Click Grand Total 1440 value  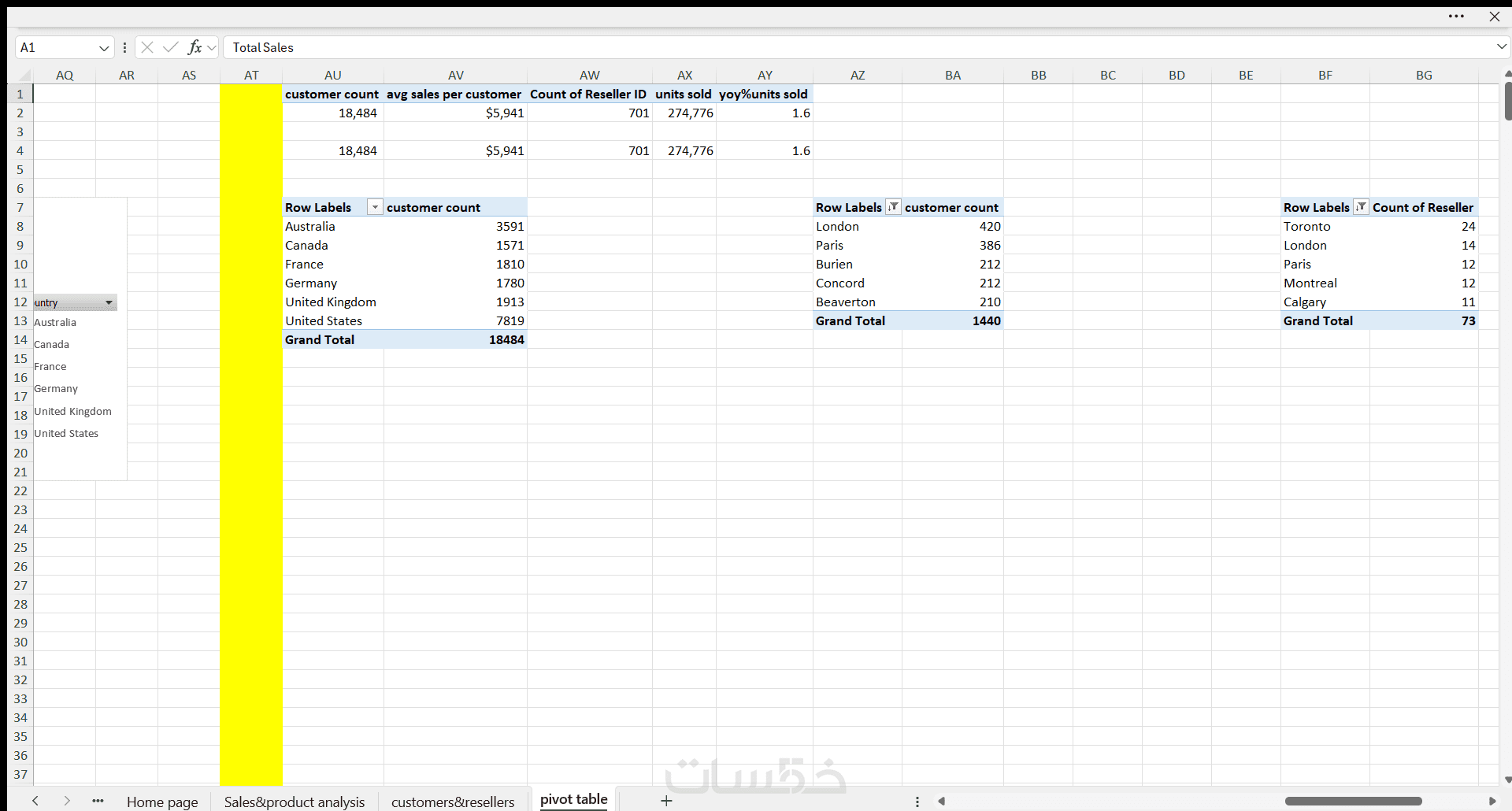[953, 320]
